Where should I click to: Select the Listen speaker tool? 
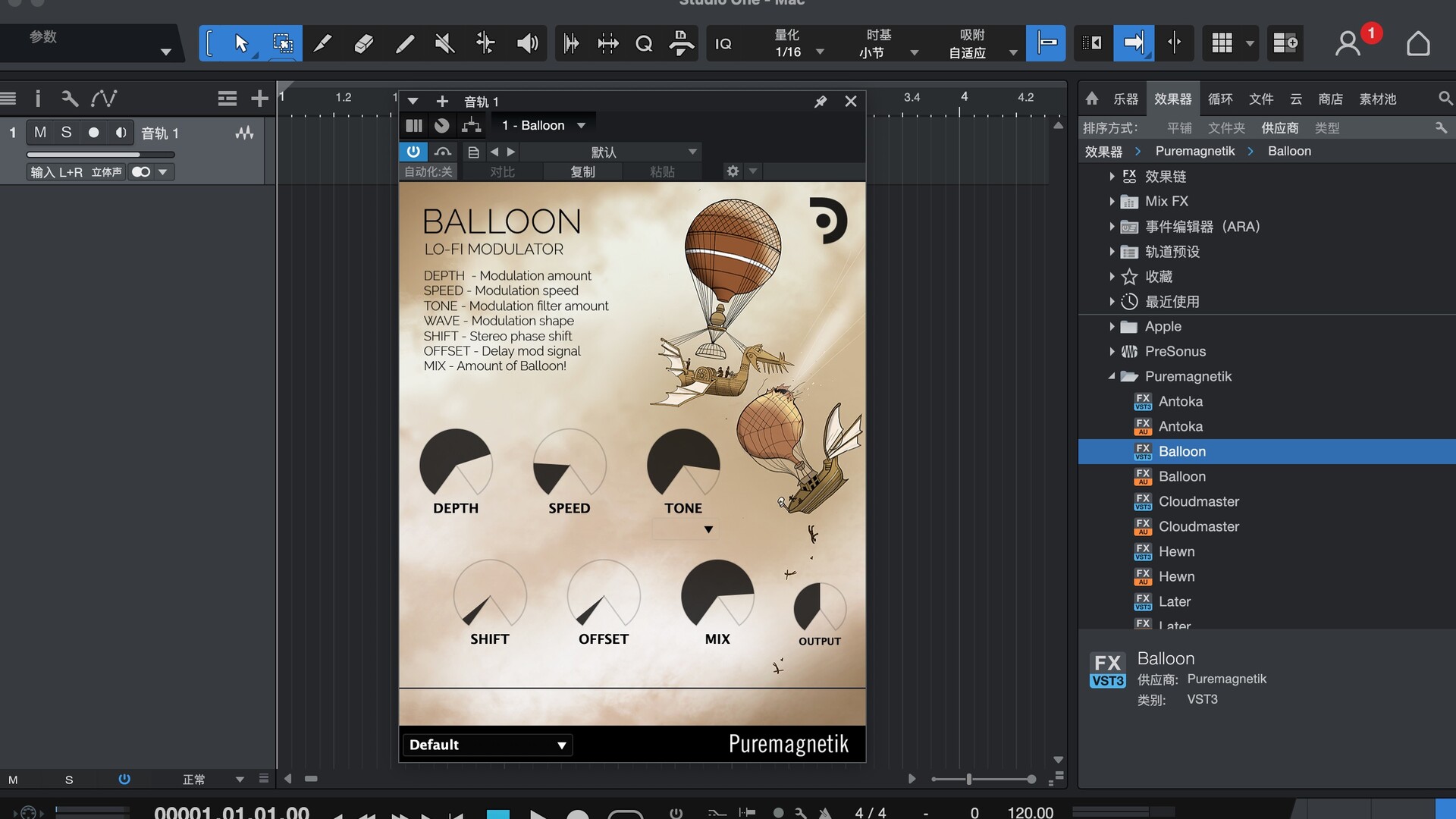point(527,43)
